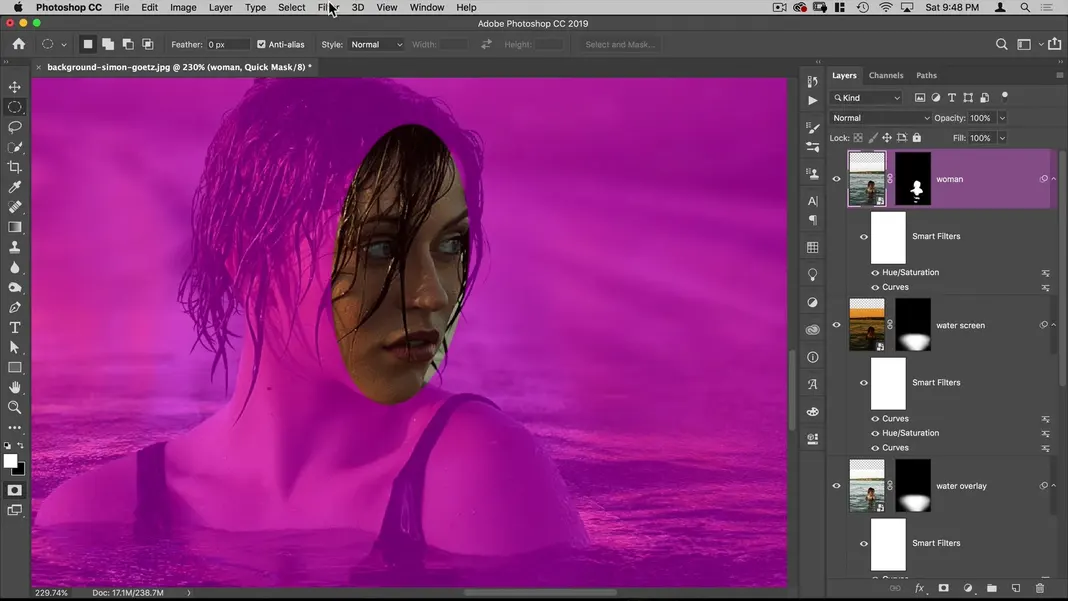Viewport: 1068px width, 601px height.
Task: Open the Opacity slider dropdown
Action: point(1002,118)
